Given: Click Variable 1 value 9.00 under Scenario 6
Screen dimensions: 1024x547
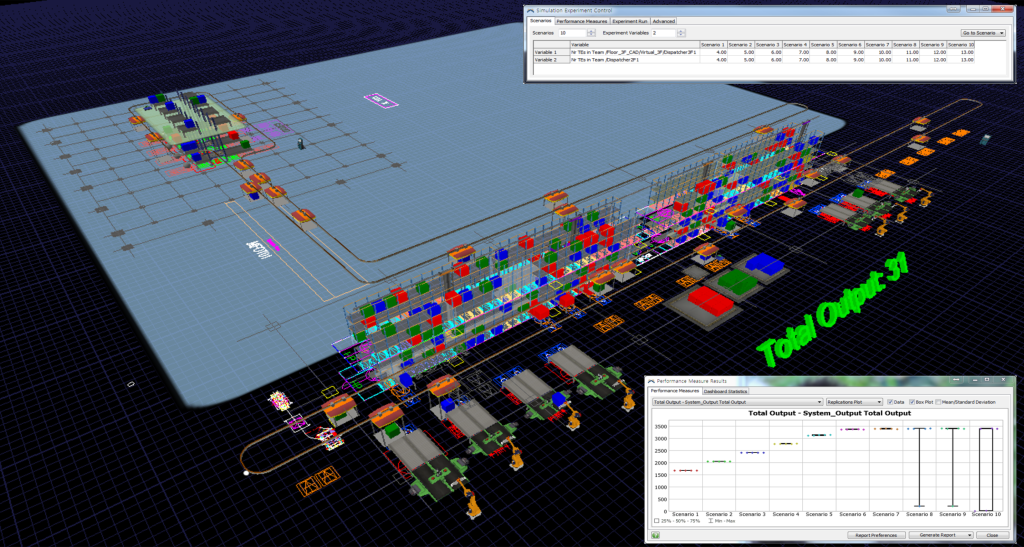Looking at the screenshot, I should tap(850, 52).
